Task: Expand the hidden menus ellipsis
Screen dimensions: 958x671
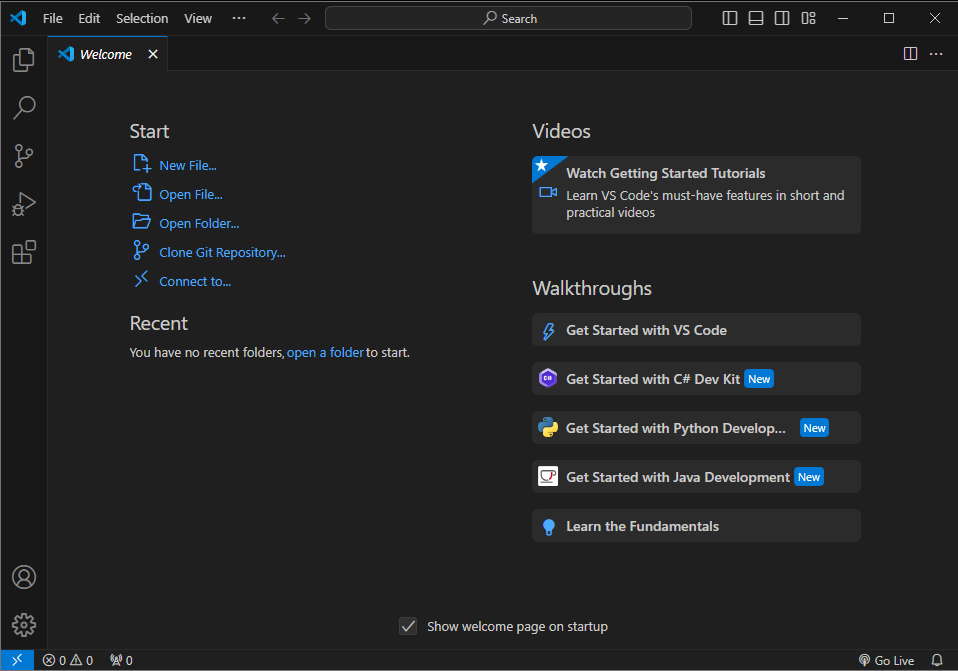Action: click(239, 18)
